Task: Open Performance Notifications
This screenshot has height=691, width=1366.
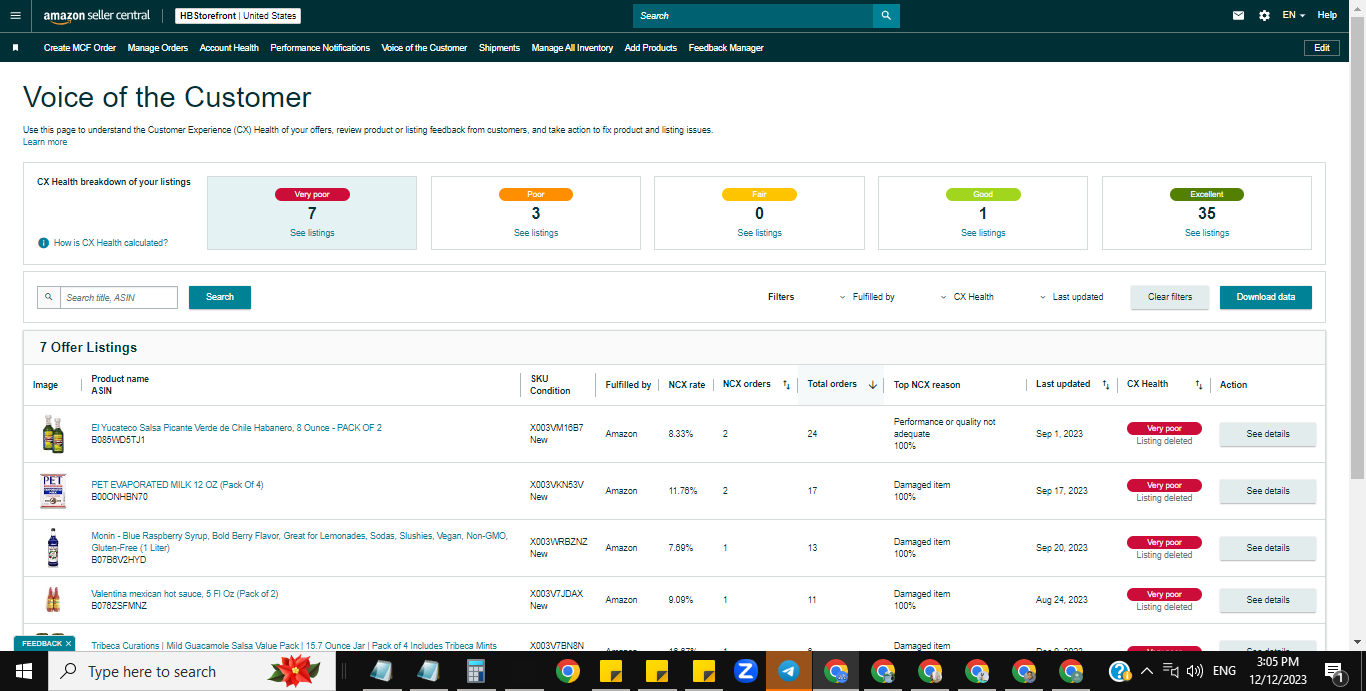Action: click(320, 48)
